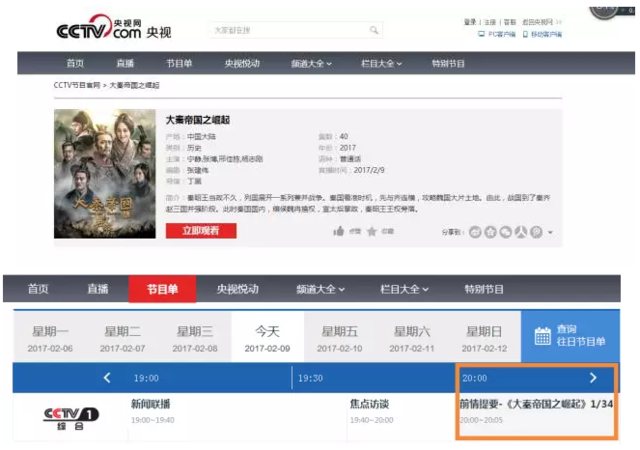Select 星期一 2017-02-06 schedule tab
Image resolution: width=640 pixels, height=450 pixels.
click(x=50, y=337)
